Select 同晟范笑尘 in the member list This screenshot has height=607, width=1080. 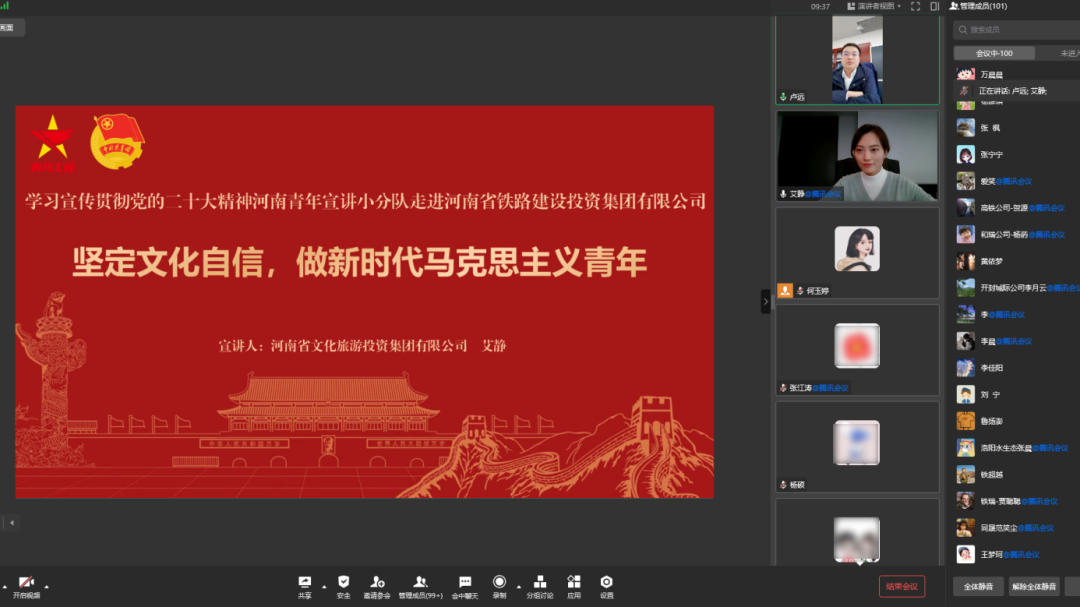point(1017,528)
